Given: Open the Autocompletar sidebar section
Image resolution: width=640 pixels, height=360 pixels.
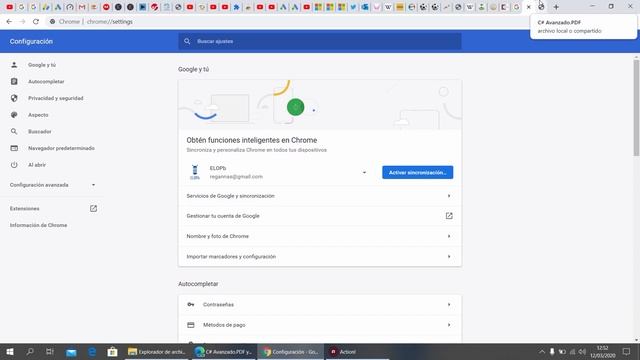Looking at the screenshot, I should tap(46, 82).
